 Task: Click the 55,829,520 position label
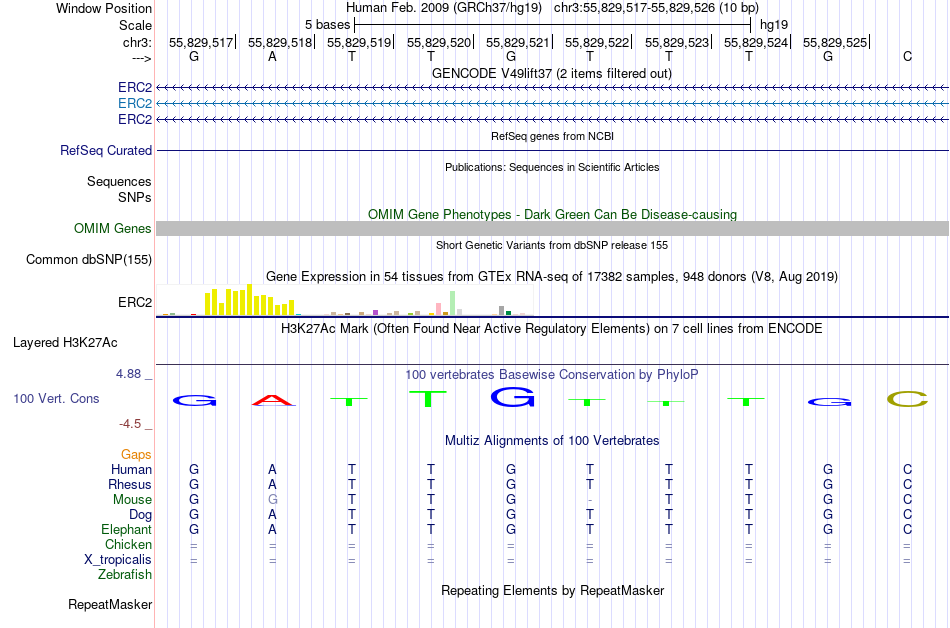click(439, 42)
